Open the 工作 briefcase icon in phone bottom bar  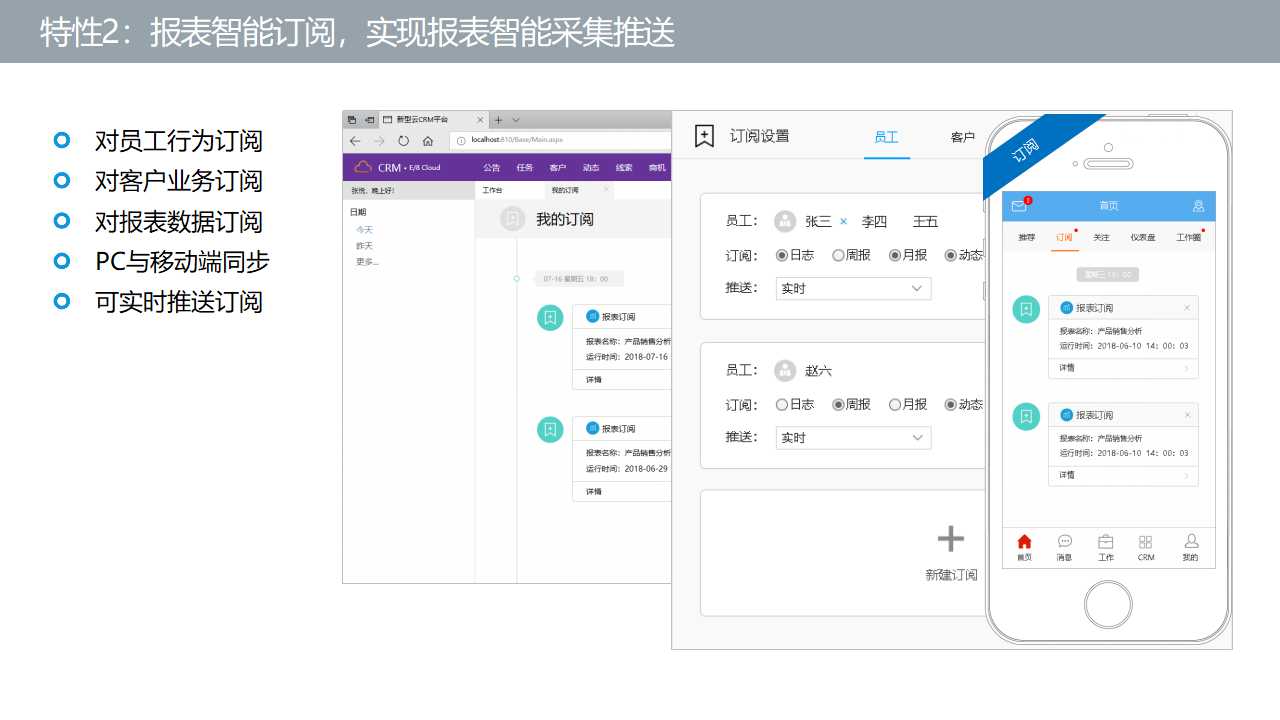[x=1105, y=541]
